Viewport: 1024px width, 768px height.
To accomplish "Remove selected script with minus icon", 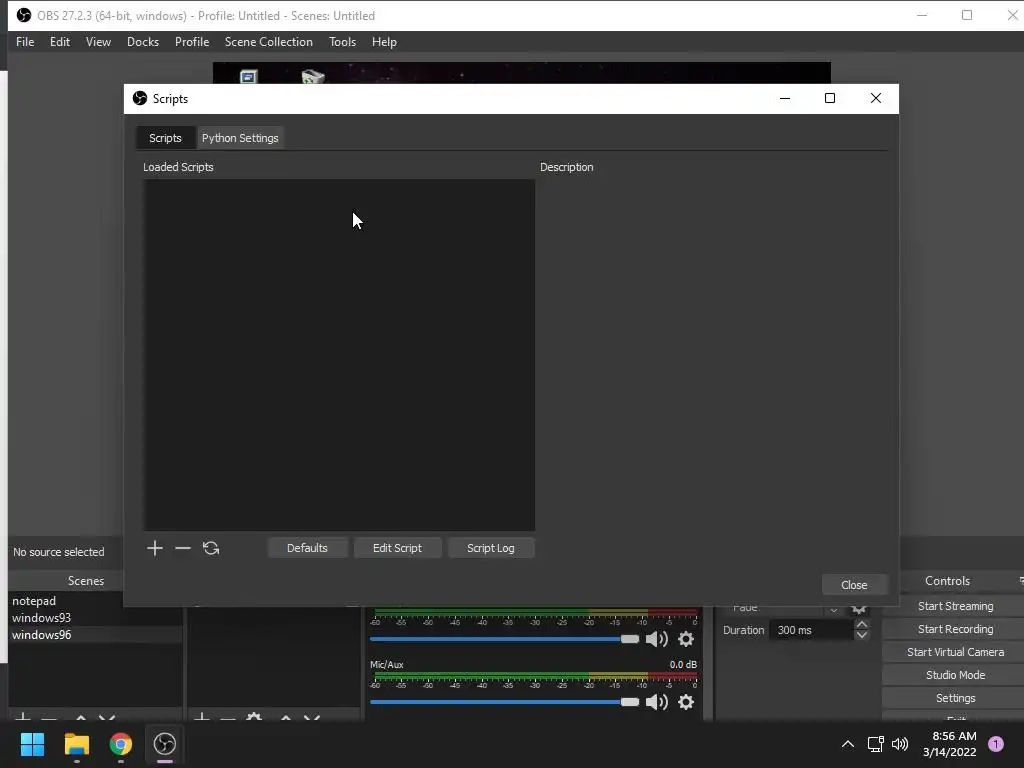I will (183, 548).
